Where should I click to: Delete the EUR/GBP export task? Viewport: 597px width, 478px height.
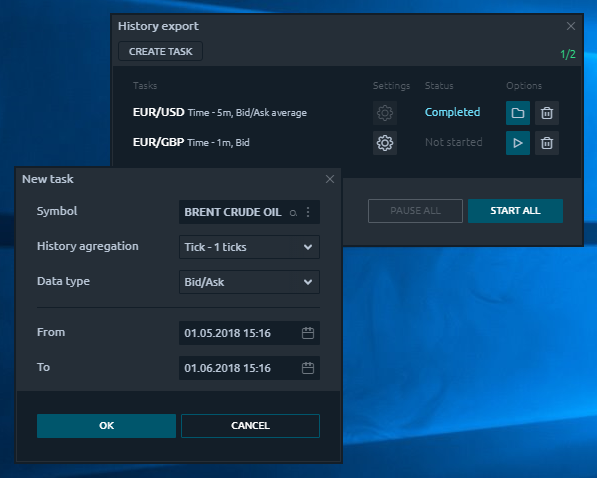click(x=547, y=143)
